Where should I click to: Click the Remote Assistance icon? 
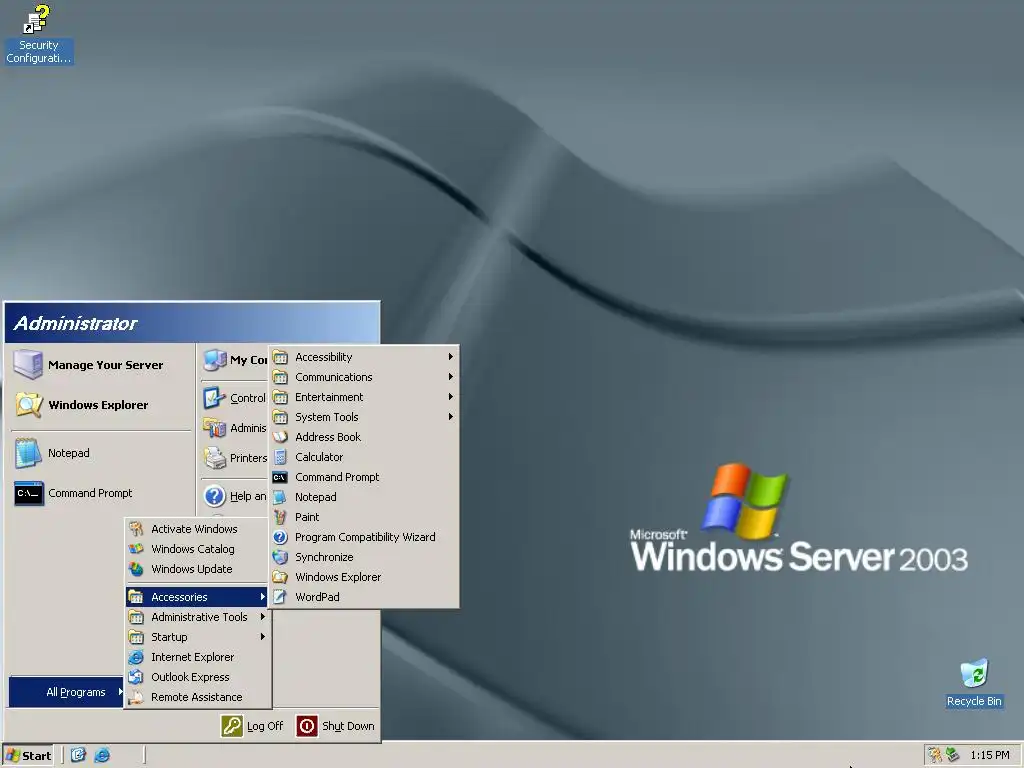(136, 697)
